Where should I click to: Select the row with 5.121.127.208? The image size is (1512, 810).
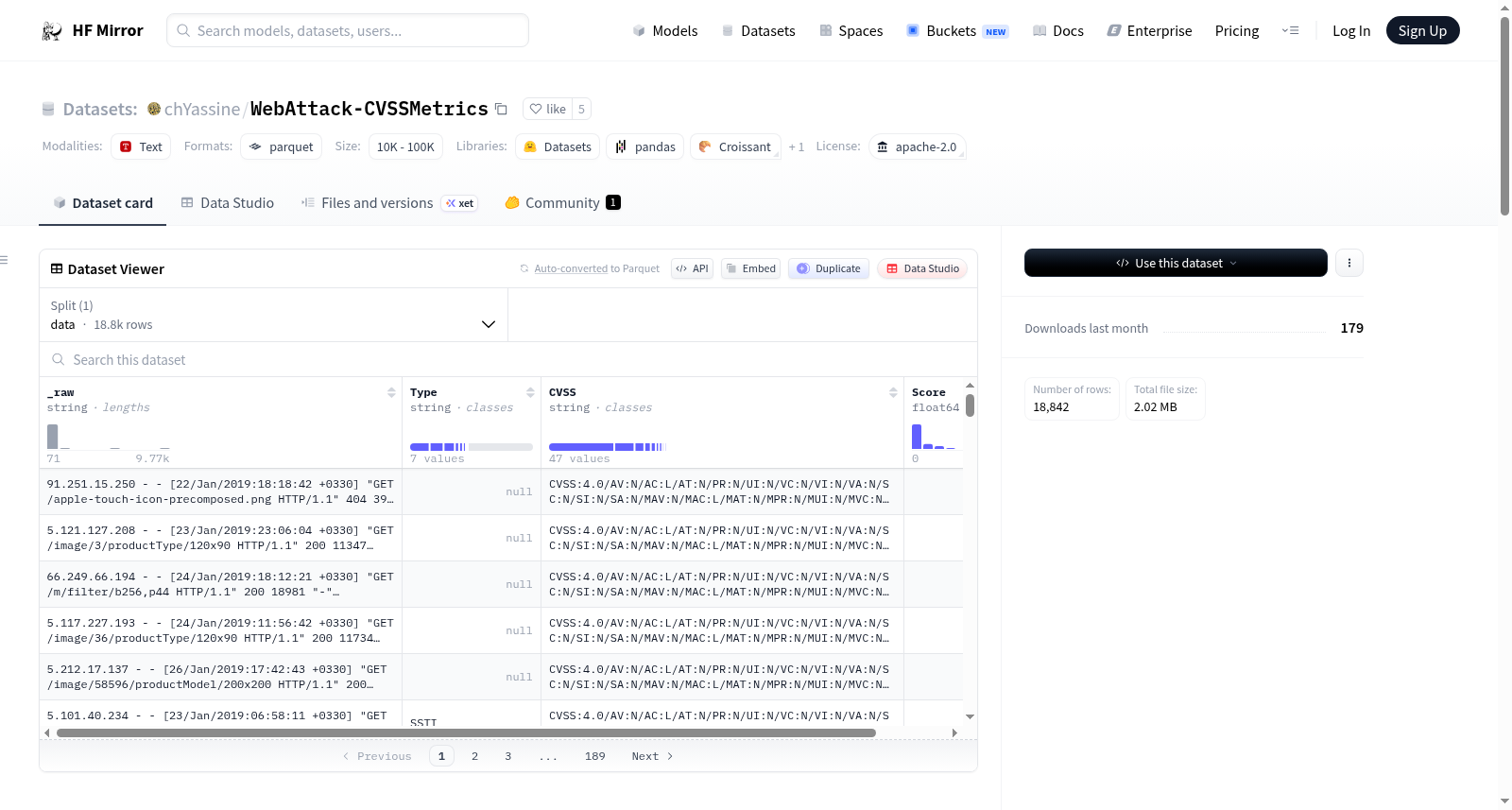501,538
